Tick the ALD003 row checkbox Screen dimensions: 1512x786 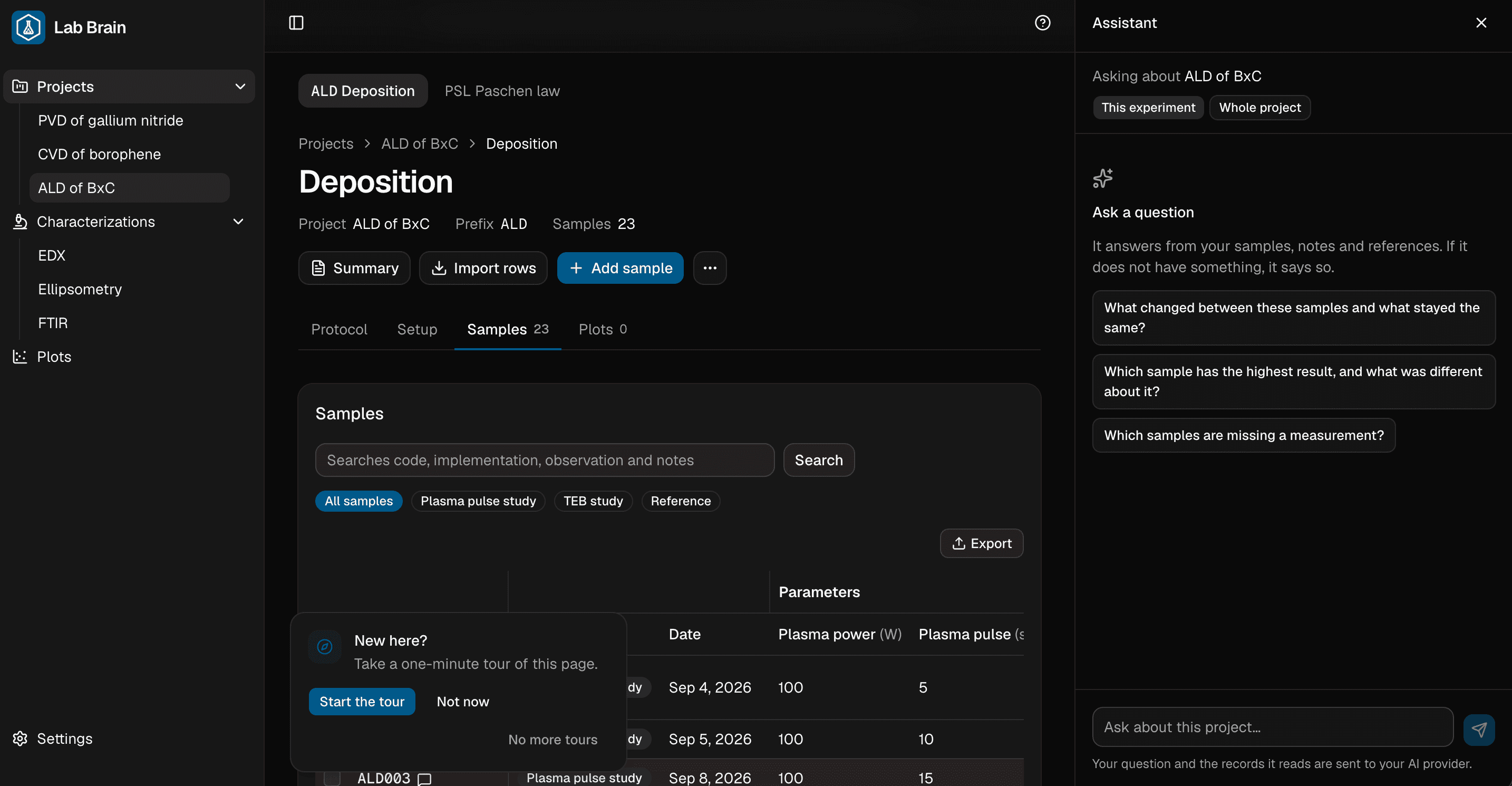point(332,779)
